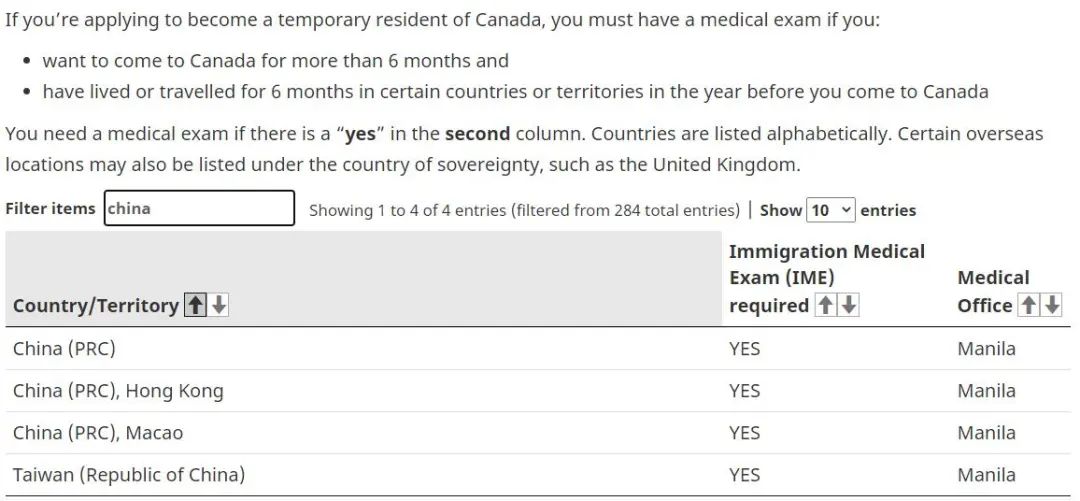Select the Taiwan (Republic of China) row
Screen dimensions: 1080x501
[540, 475]
